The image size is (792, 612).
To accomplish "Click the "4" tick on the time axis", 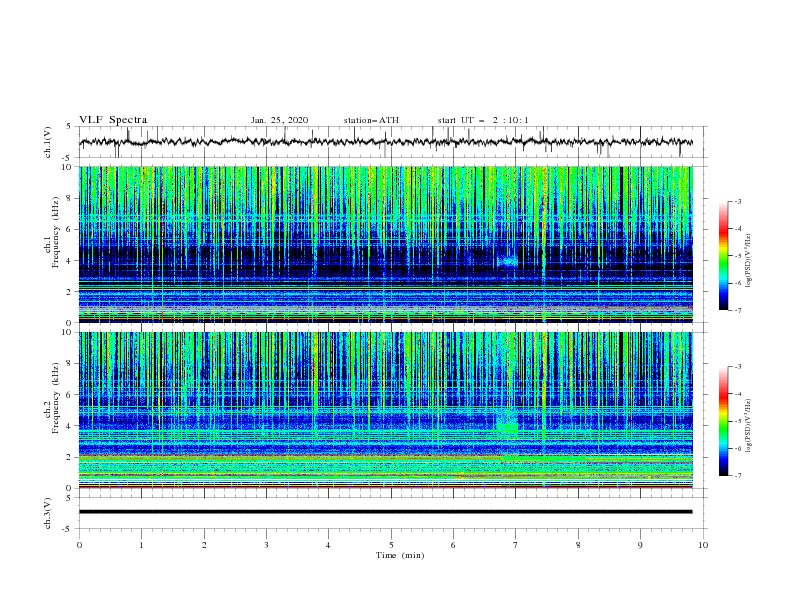I will (x=328, y=545).
